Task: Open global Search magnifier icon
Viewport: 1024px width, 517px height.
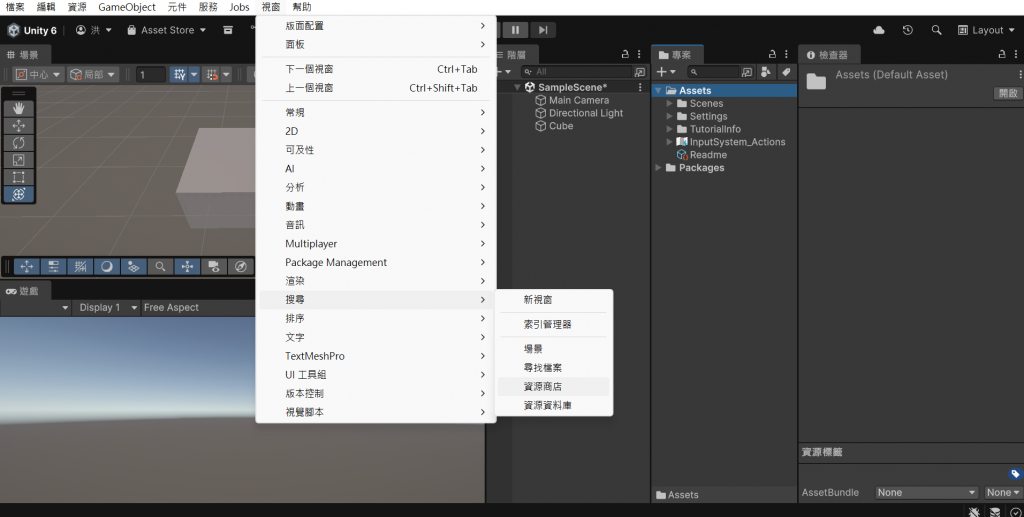Action: coord(936,30)
